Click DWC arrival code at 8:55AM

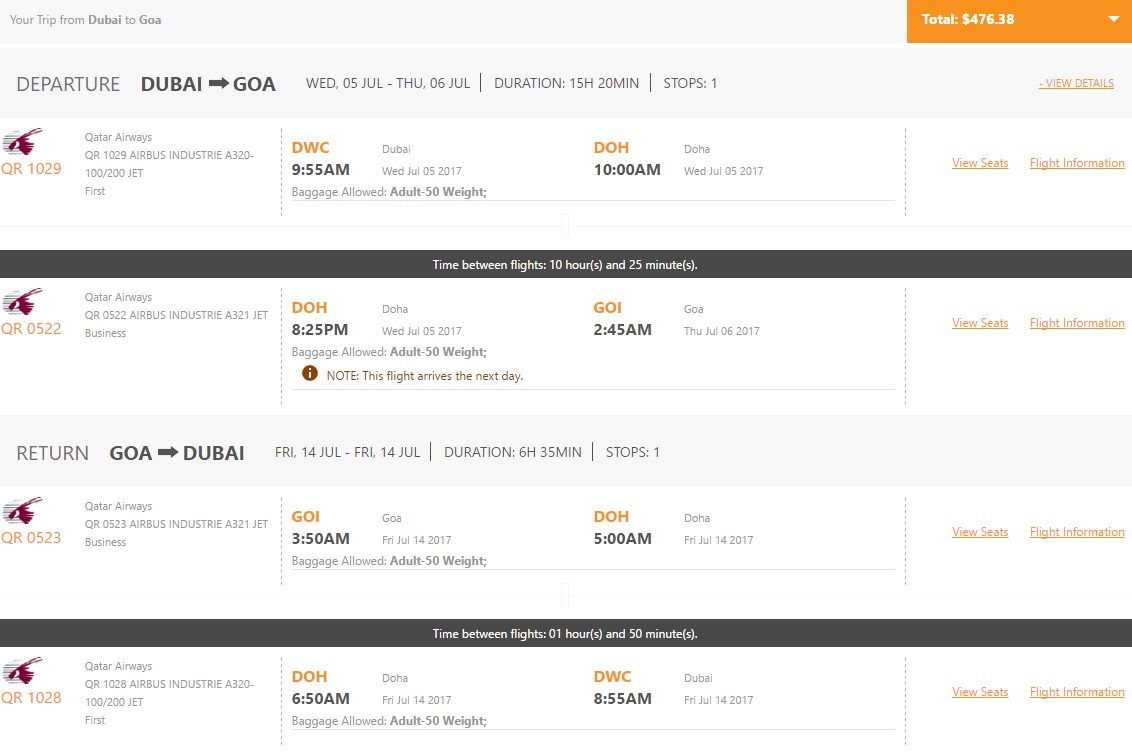point(612,677)
